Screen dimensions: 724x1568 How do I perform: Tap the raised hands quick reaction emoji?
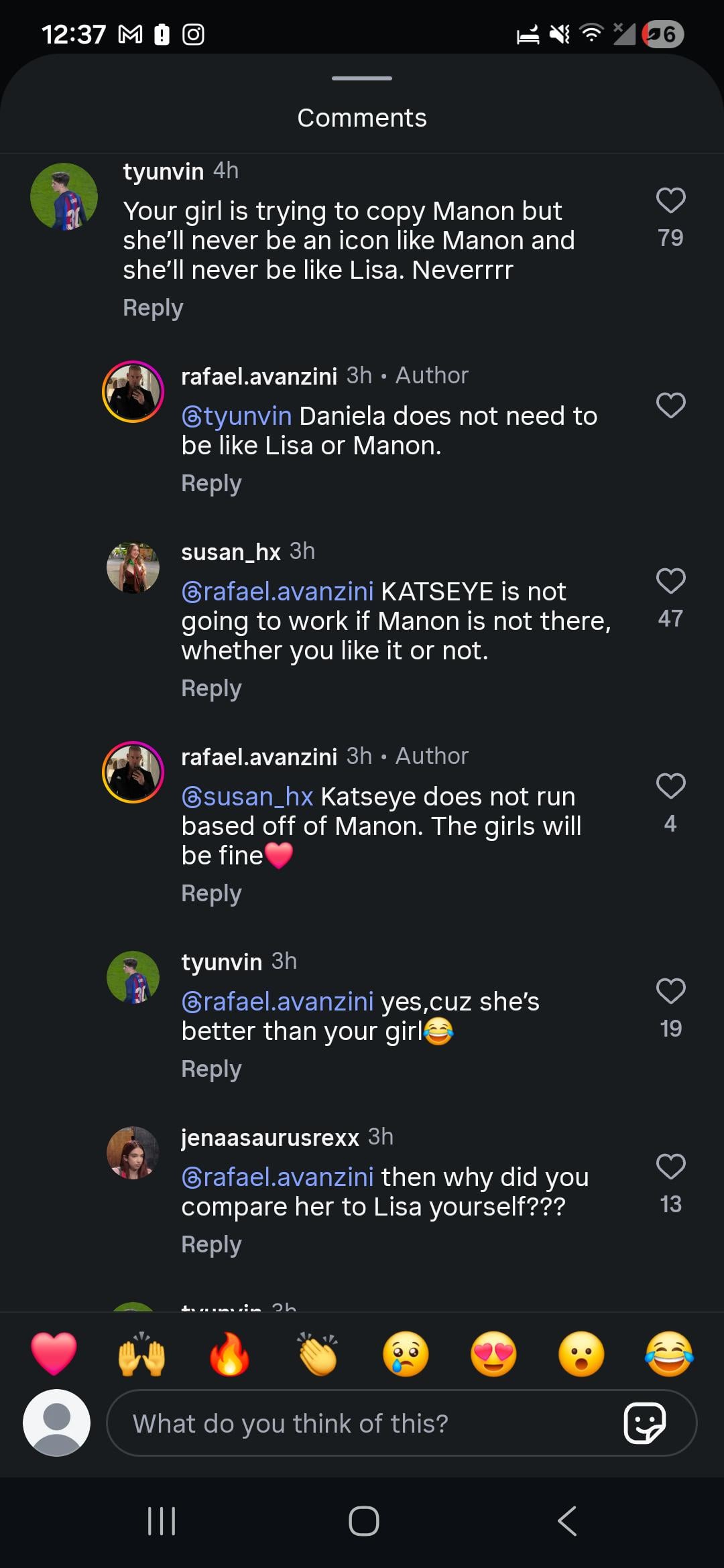(x=141, y=1354)
